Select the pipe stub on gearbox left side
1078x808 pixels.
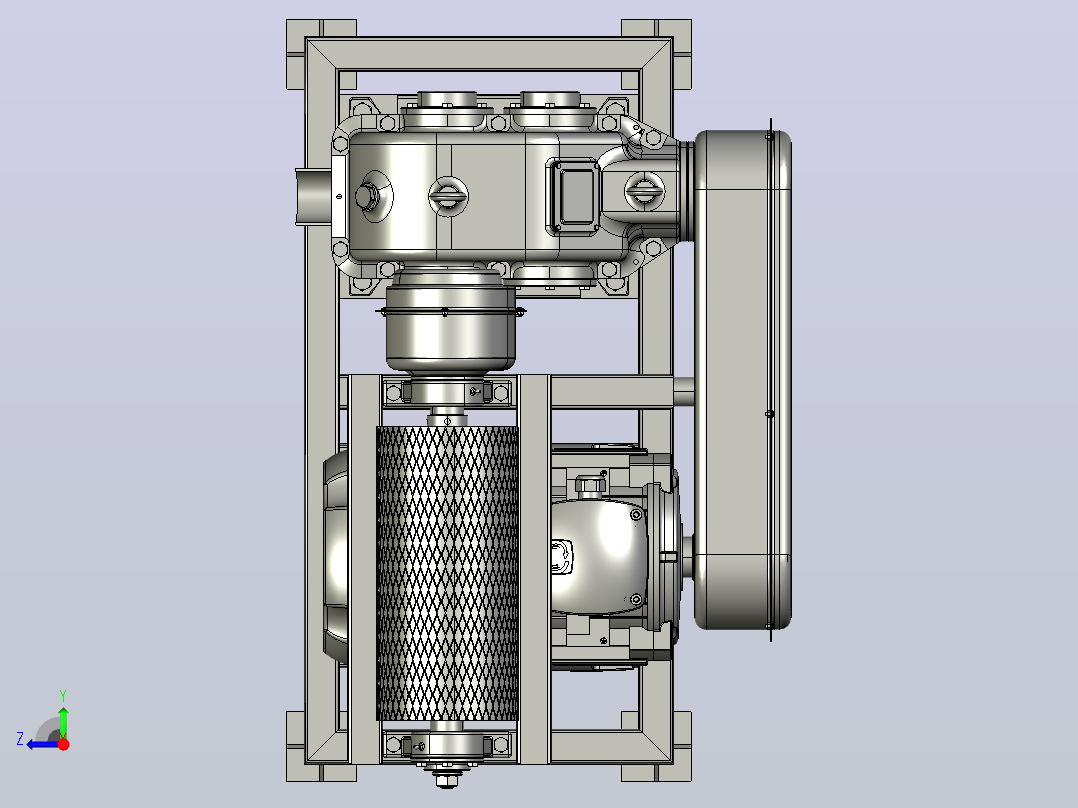(315, 196)
